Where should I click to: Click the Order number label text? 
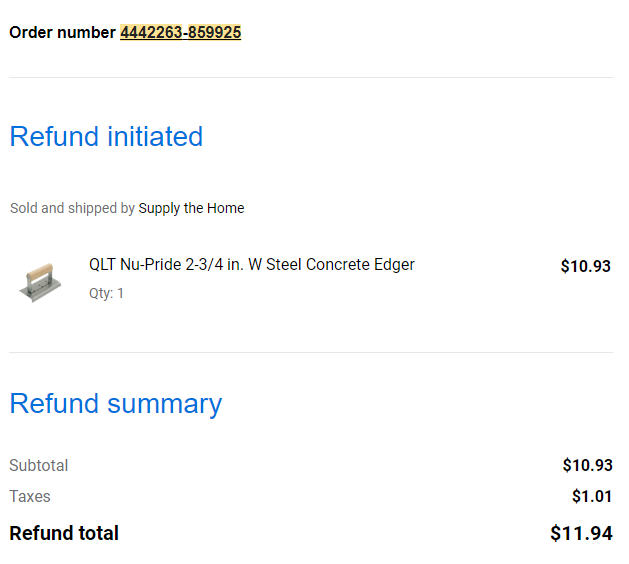63,32
